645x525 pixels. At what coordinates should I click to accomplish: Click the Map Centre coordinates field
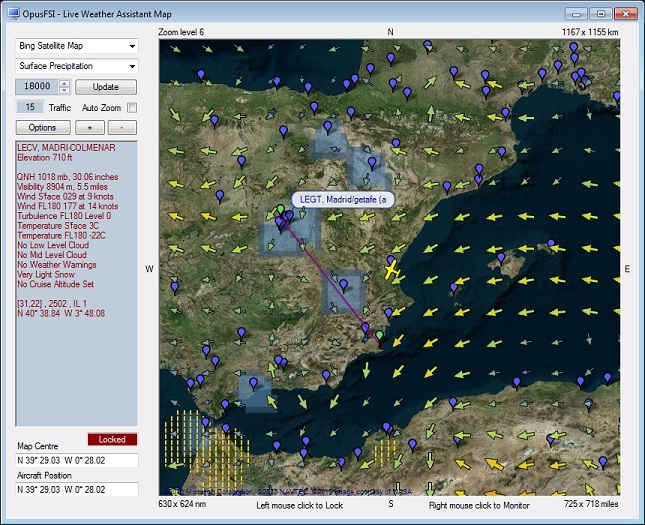click(x=77, y=460)
